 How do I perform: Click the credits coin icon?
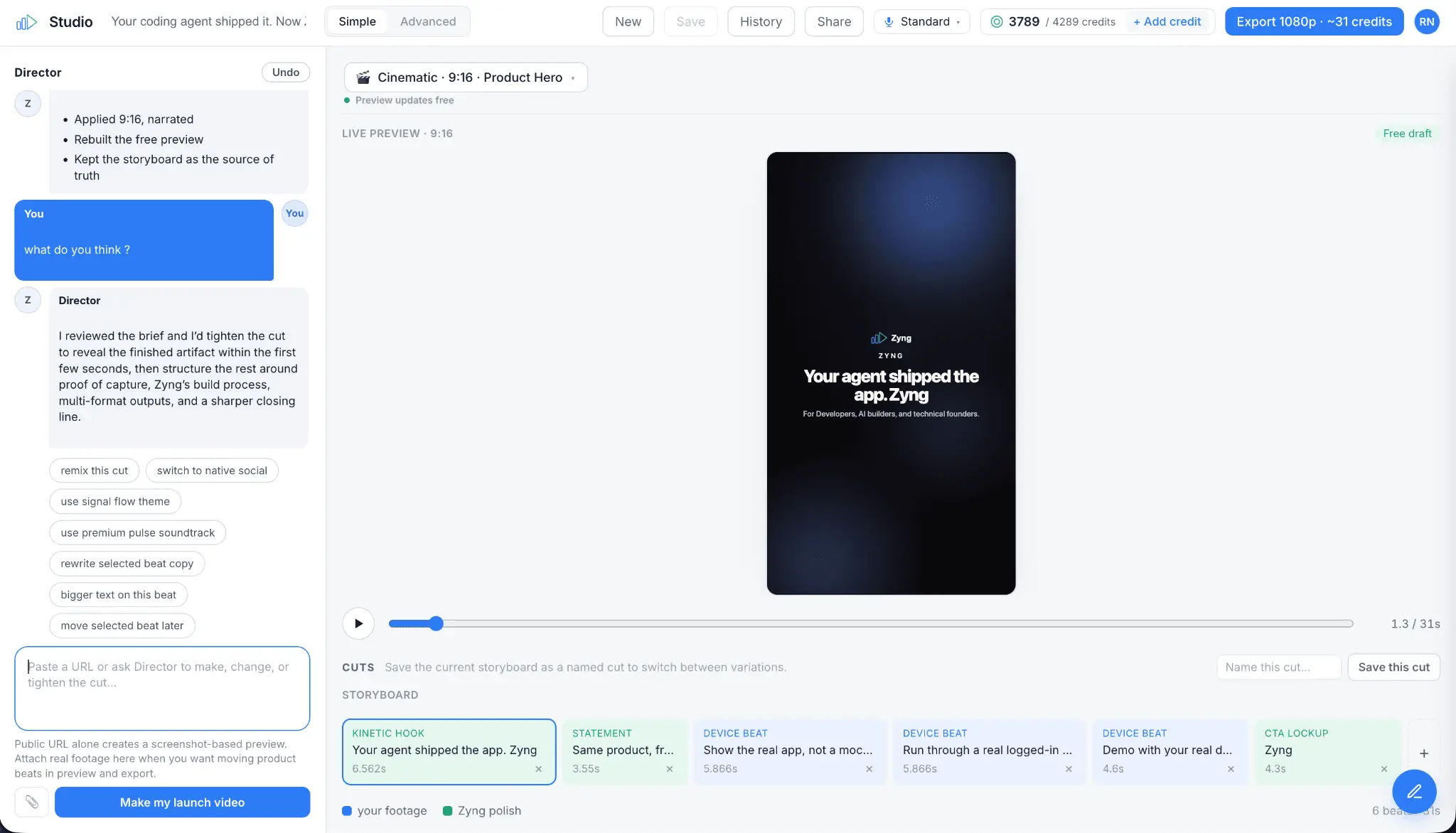coord(997,22)
